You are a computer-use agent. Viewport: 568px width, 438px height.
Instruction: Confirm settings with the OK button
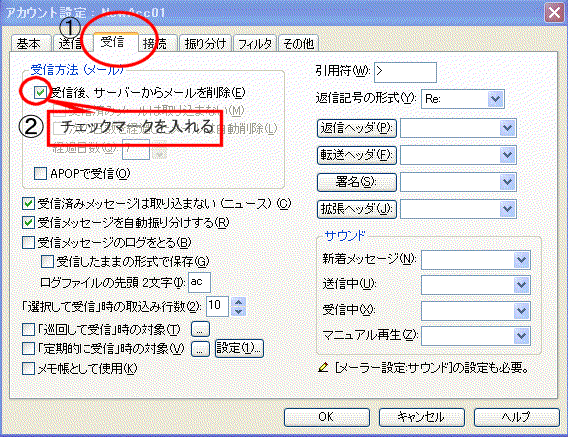tap(327, 417)
